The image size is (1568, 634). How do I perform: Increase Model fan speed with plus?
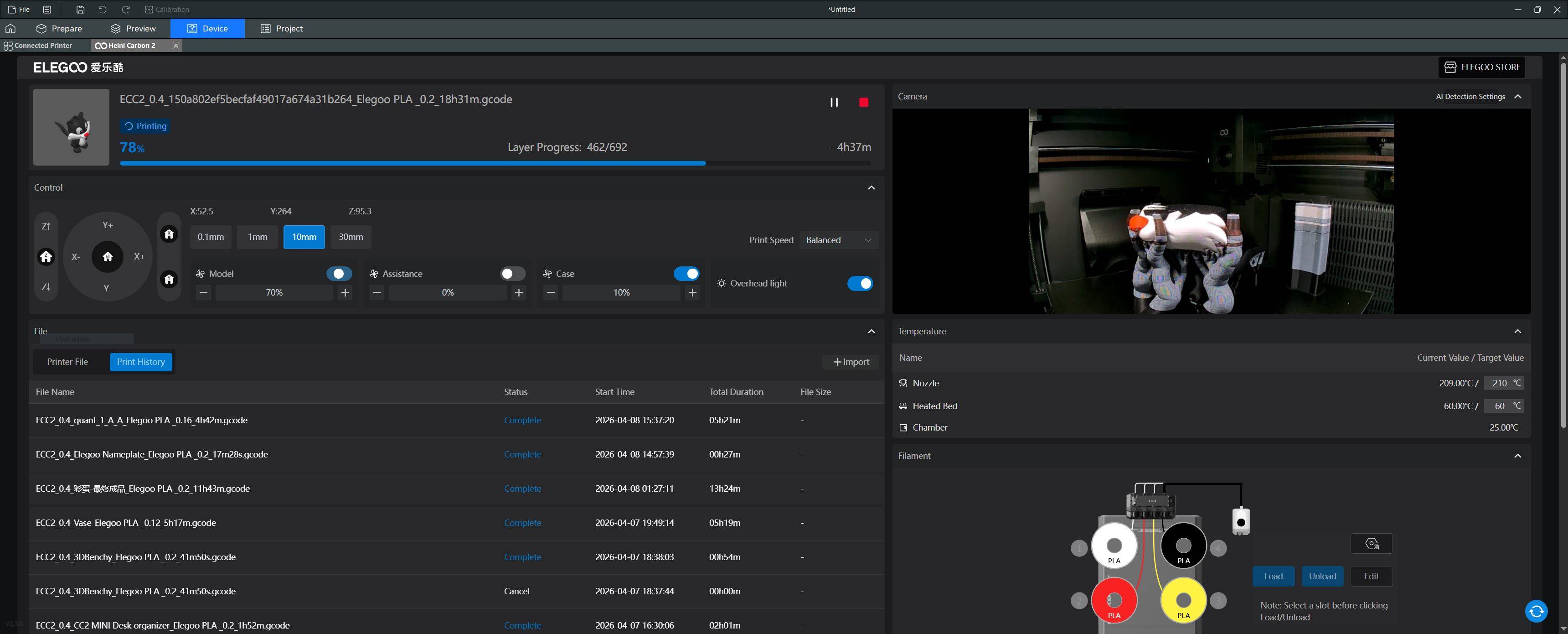pos(345,292)
